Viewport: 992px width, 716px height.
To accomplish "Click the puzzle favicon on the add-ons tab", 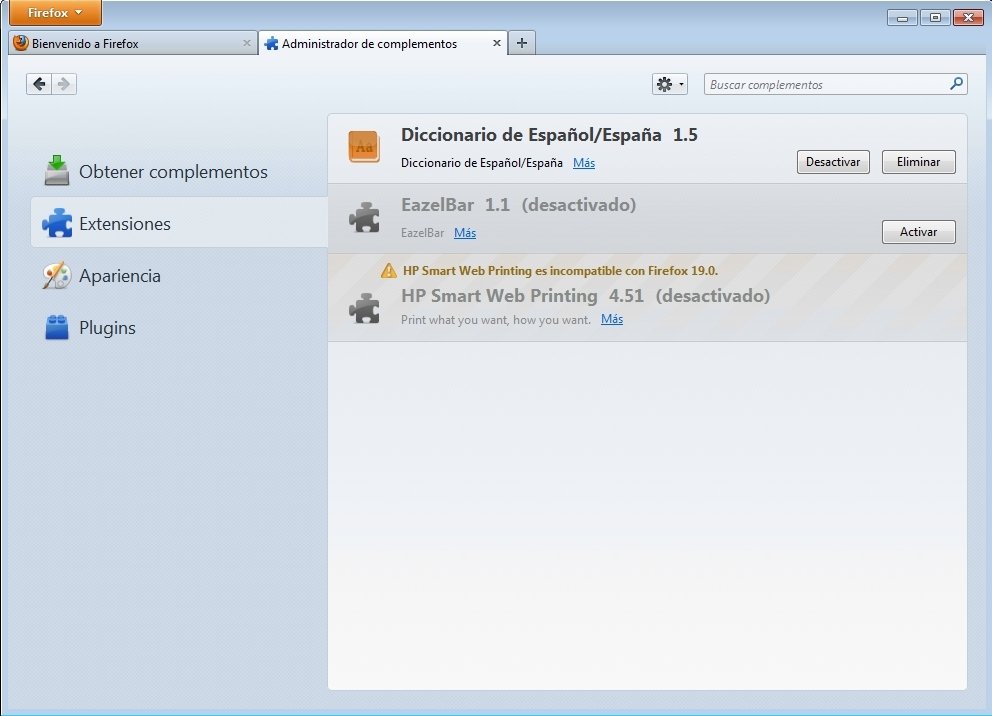I will [x=271, y=43].
